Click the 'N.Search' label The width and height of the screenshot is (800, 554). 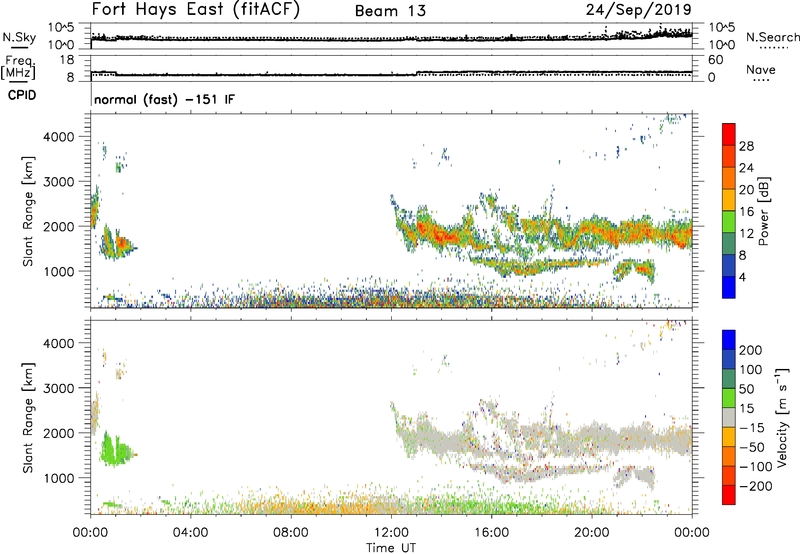(772, 37)
